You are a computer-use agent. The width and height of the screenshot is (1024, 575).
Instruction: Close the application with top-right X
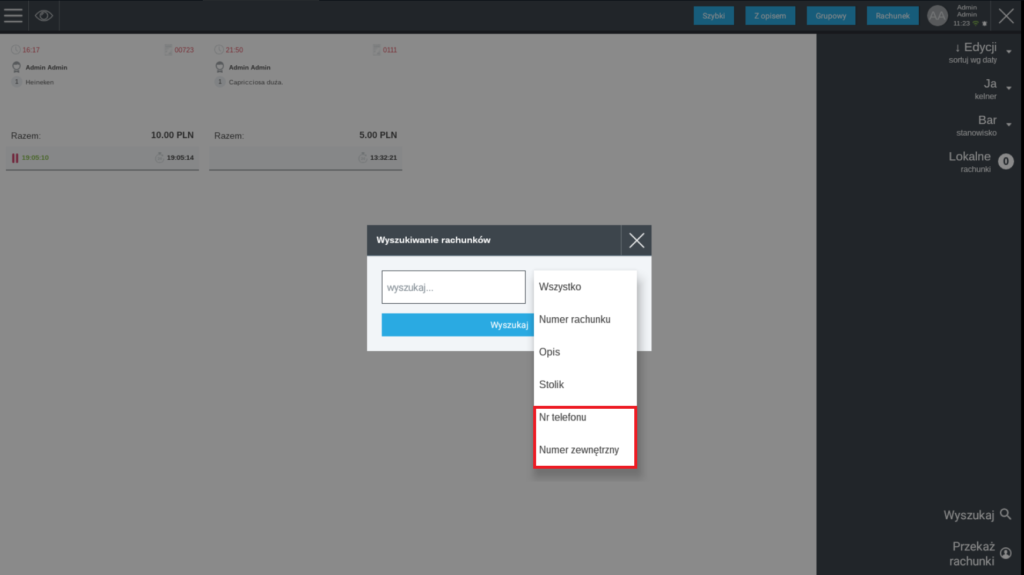point(1006,16)
